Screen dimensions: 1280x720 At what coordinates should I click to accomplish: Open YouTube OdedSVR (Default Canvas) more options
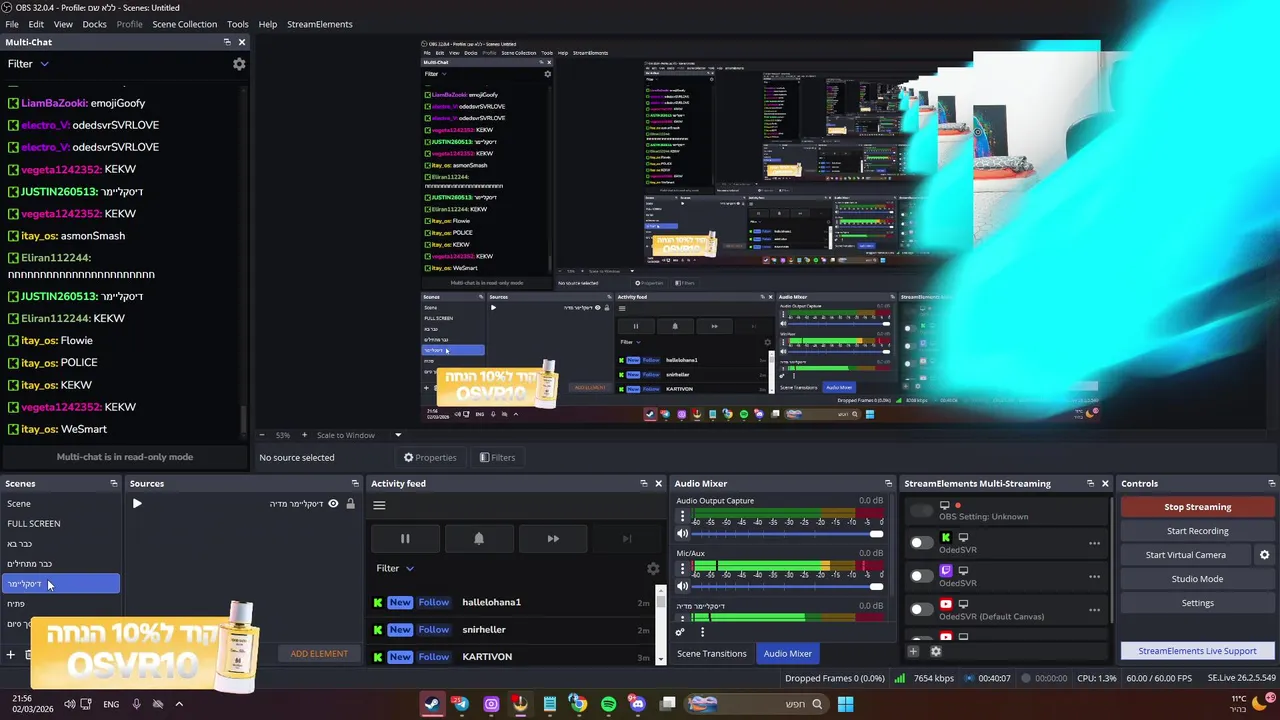coord(1094,609)
